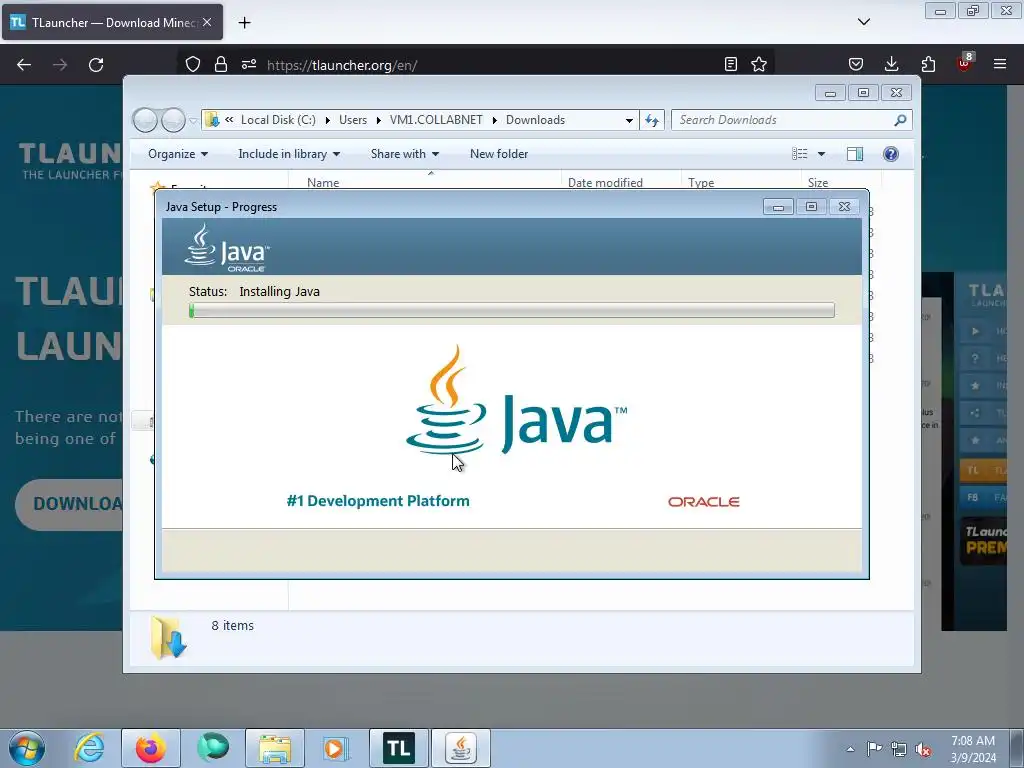Open the green globe taskbar app
Image resolution: width=1024 pixels, height=768 pixels.
click(x=213, y=748)
